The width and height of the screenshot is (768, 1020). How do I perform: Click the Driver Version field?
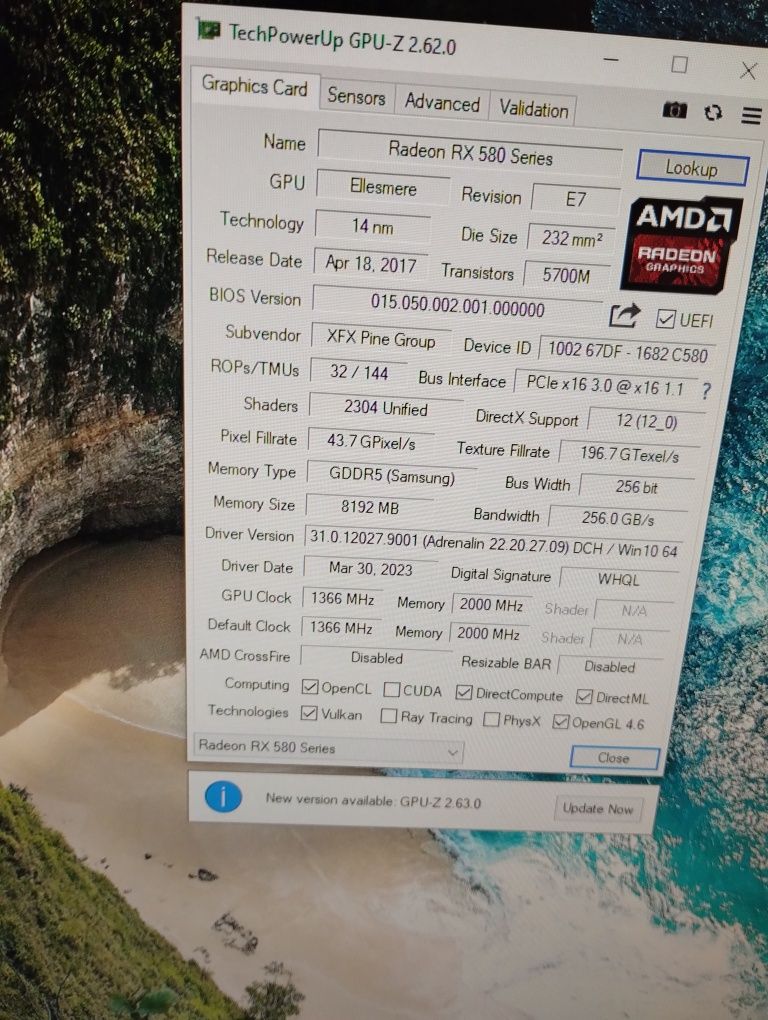click(x=494, y=544)
